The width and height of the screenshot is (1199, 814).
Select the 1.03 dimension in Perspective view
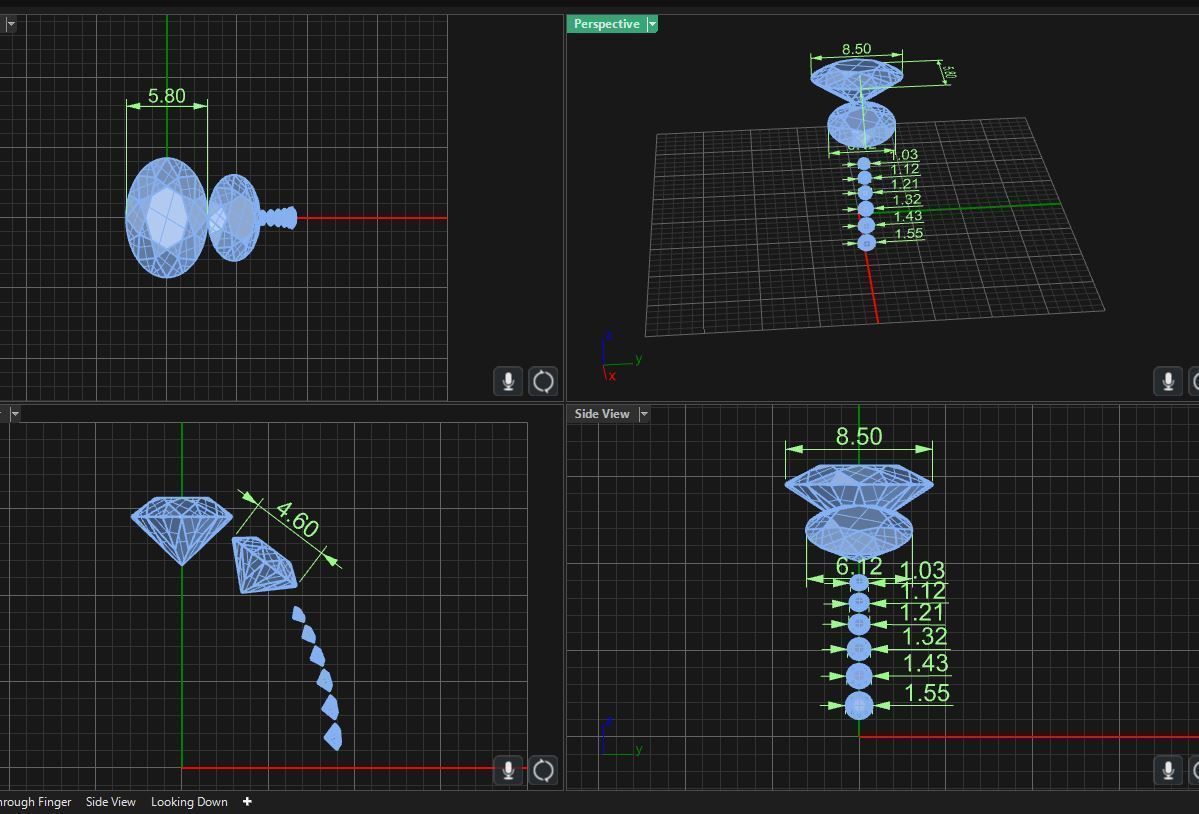click(905, 155)
